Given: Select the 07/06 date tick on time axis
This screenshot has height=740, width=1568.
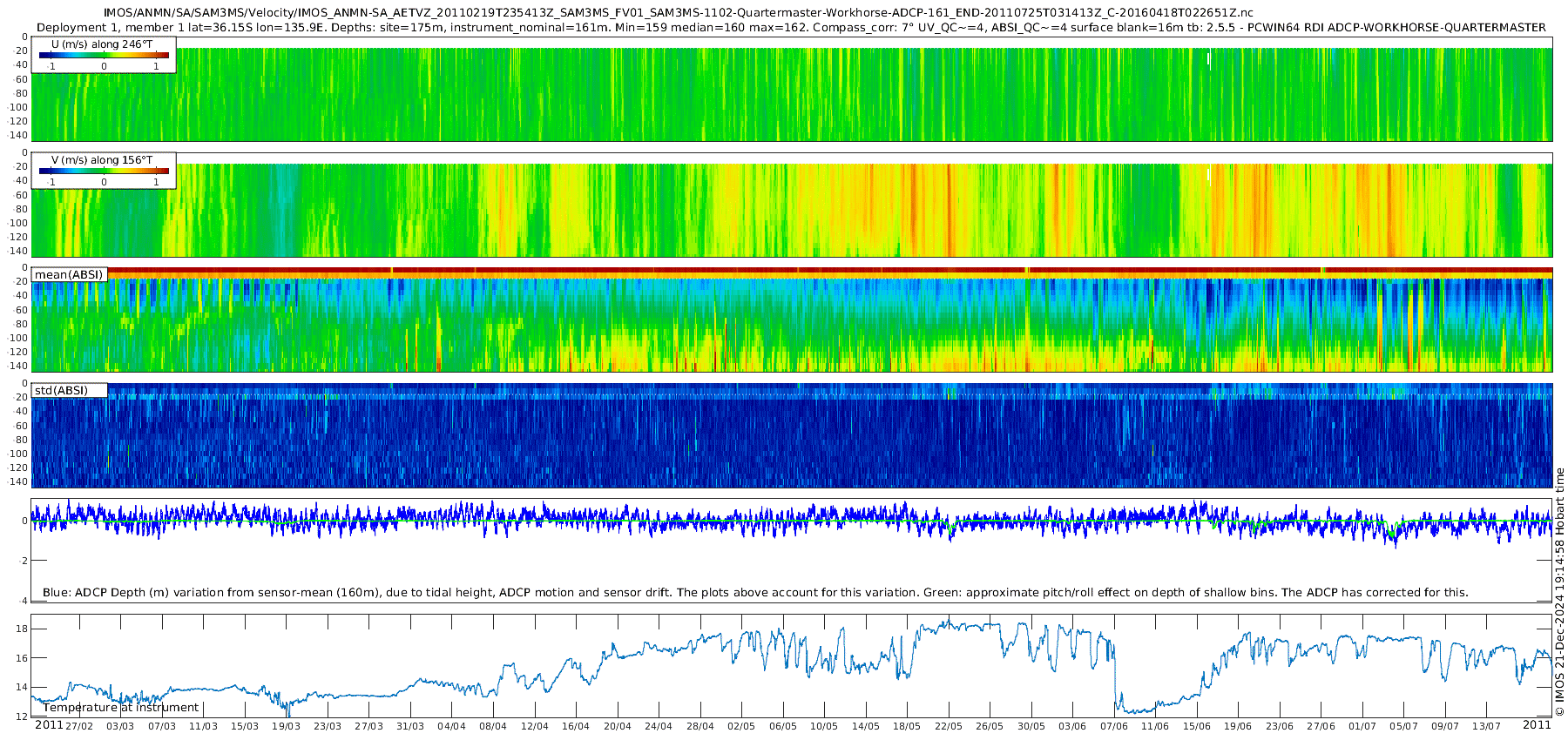Looking at the screenshot, I should (x=1113, y=726).
